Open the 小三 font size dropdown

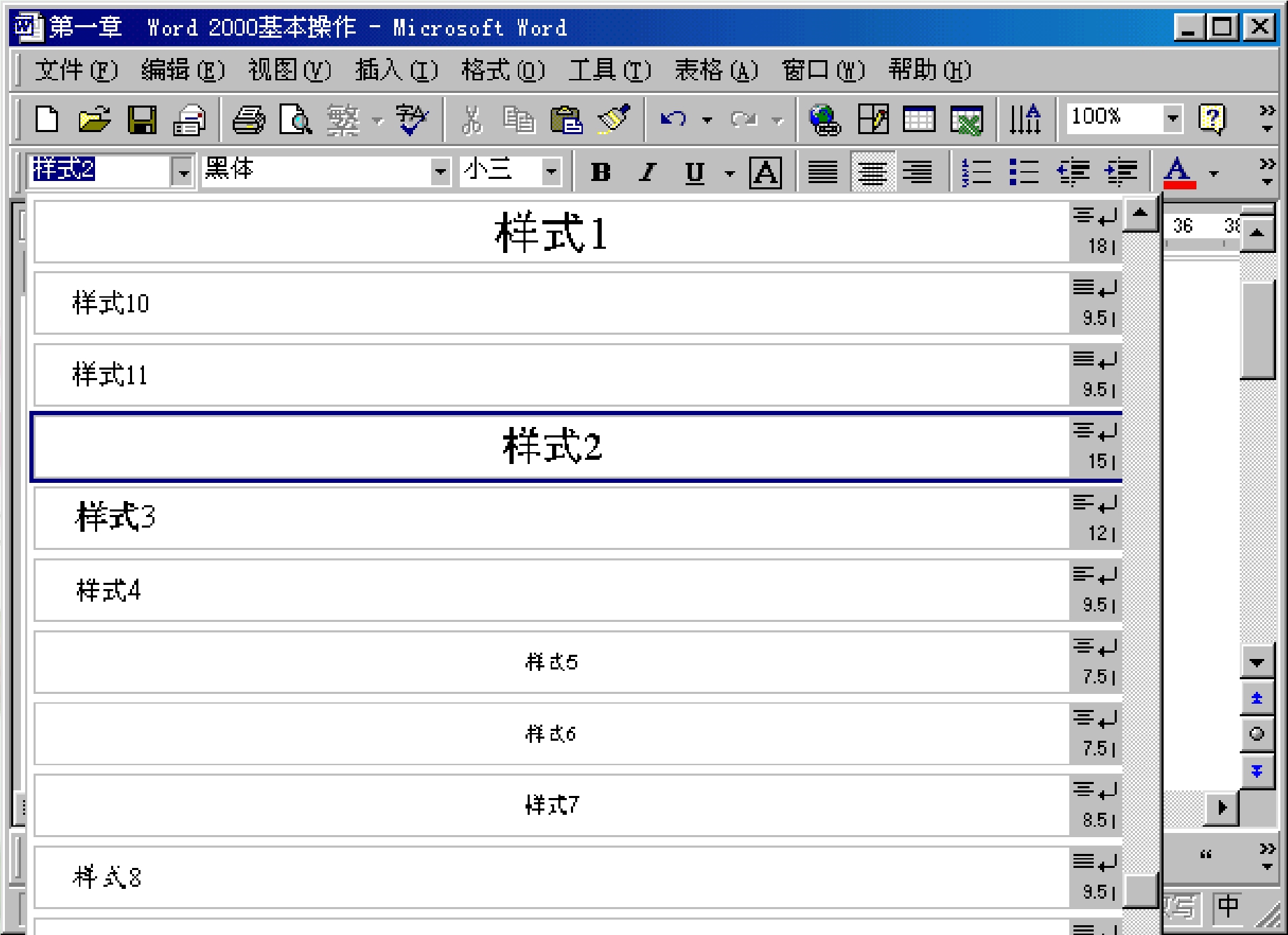tap(551, 171)
